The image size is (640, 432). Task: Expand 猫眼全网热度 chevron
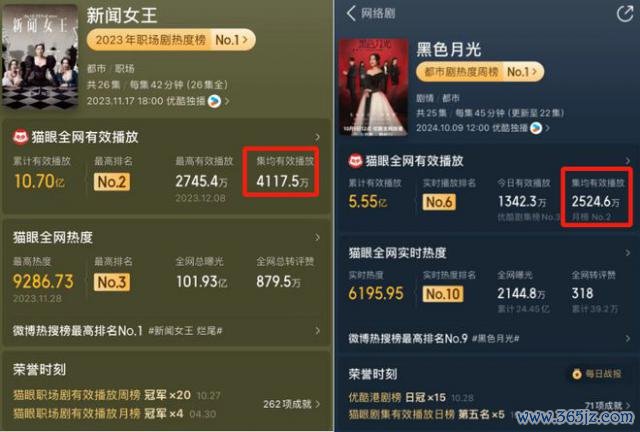(x=317, y=237)
